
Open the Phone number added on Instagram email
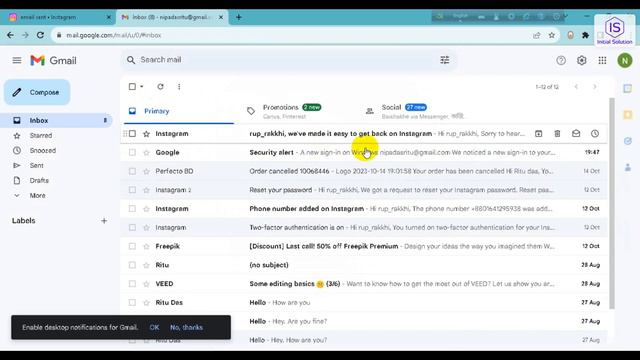pyautogui.click(x=364, y=209)
